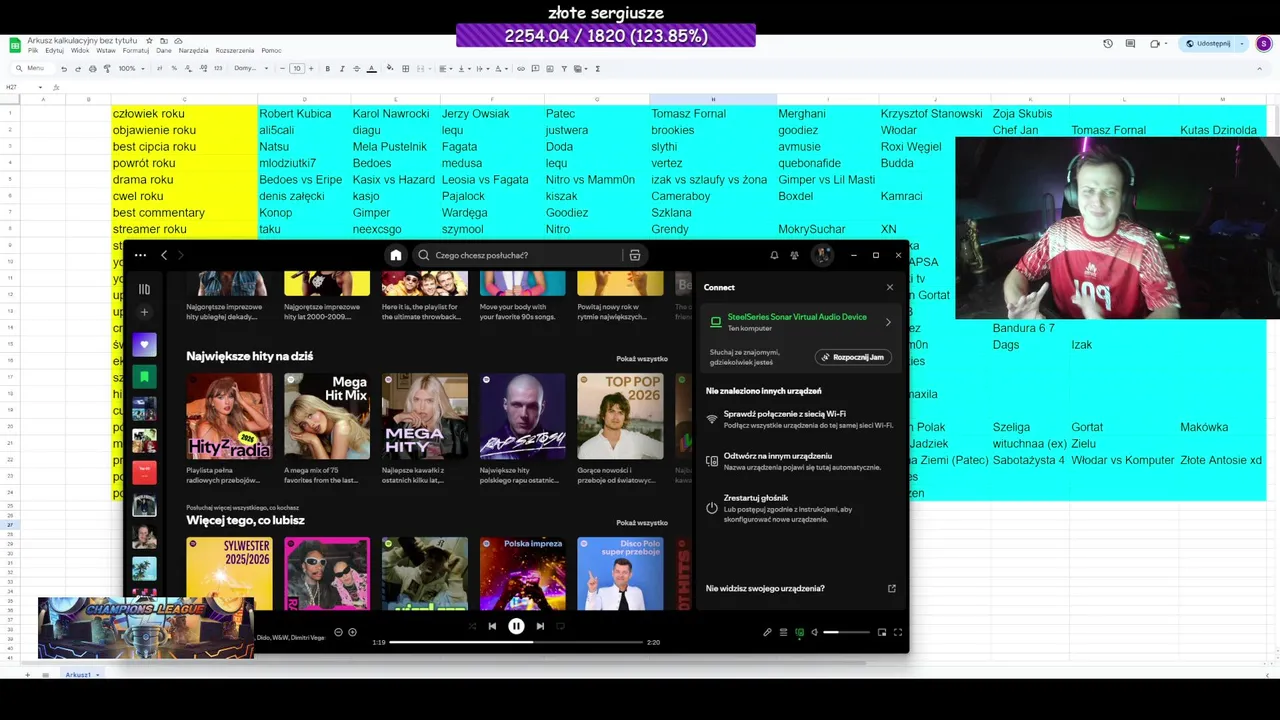
Task: Open Plik menu in Google Sheets
Action: click(x=33, y=50)
